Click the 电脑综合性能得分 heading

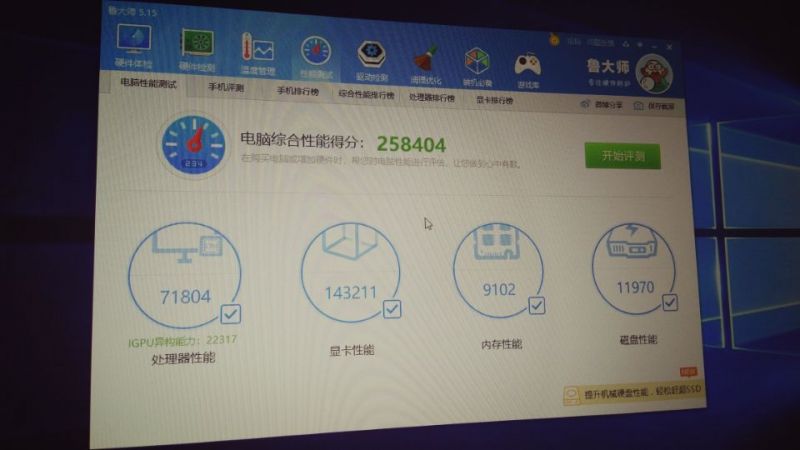pos(302,140)
